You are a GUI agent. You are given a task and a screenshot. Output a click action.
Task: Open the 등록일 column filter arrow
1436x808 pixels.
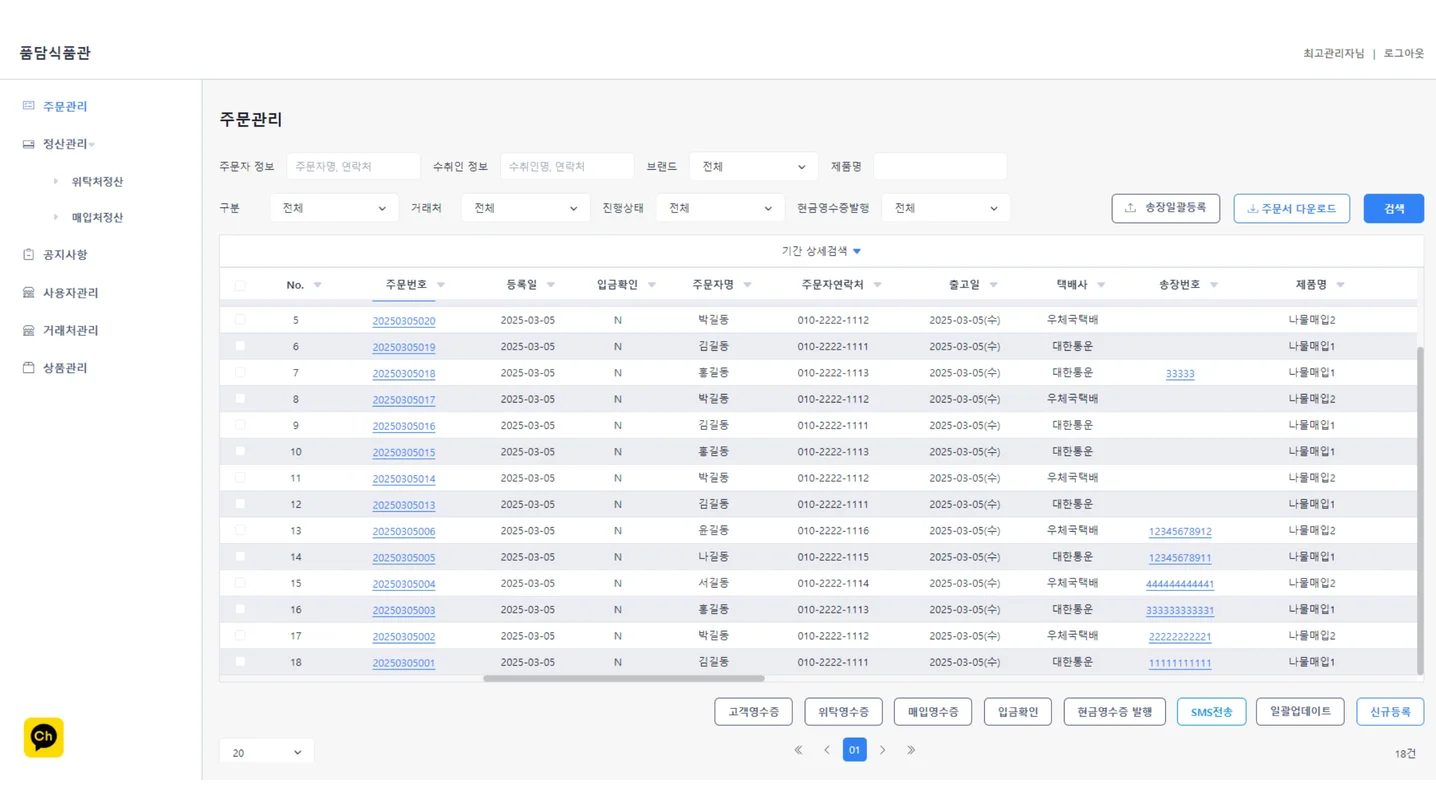click(x=551, y=285)
